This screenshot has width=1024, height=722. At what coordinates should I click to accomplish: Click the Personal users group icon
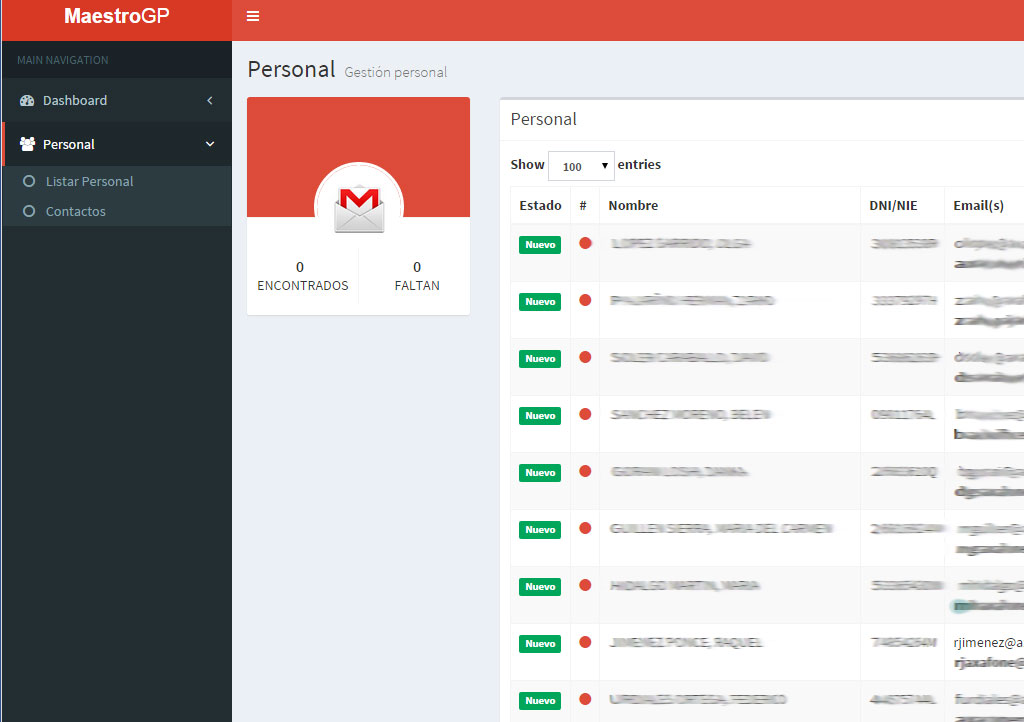[27, 144]
